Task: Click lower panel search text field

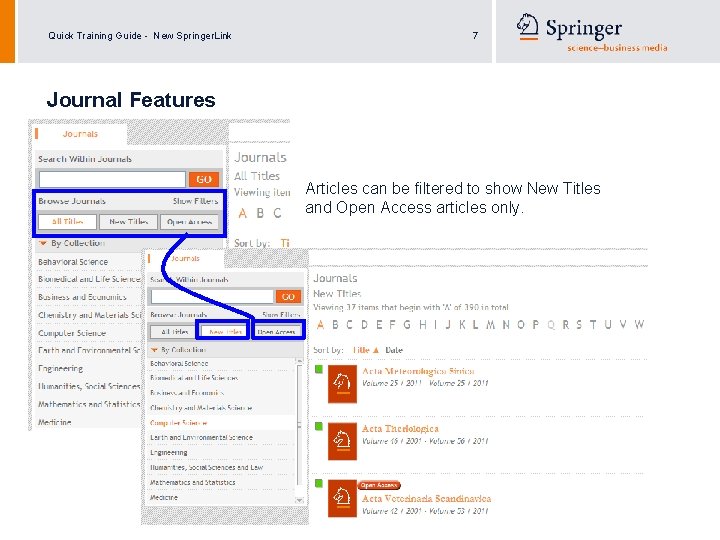Action: pyautogui.click(x=212, y=297)
